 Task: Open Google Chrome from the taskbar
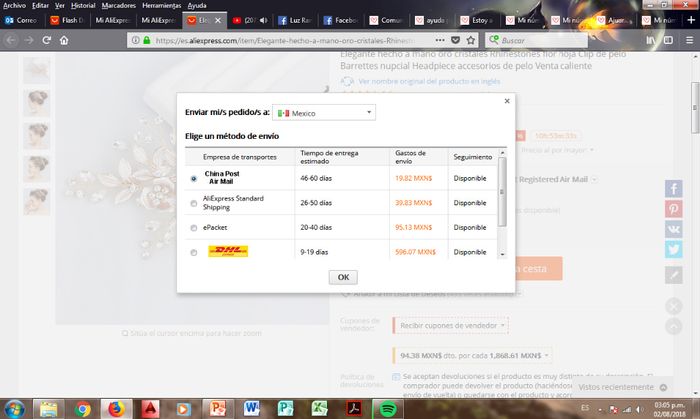tap(83, 408)
